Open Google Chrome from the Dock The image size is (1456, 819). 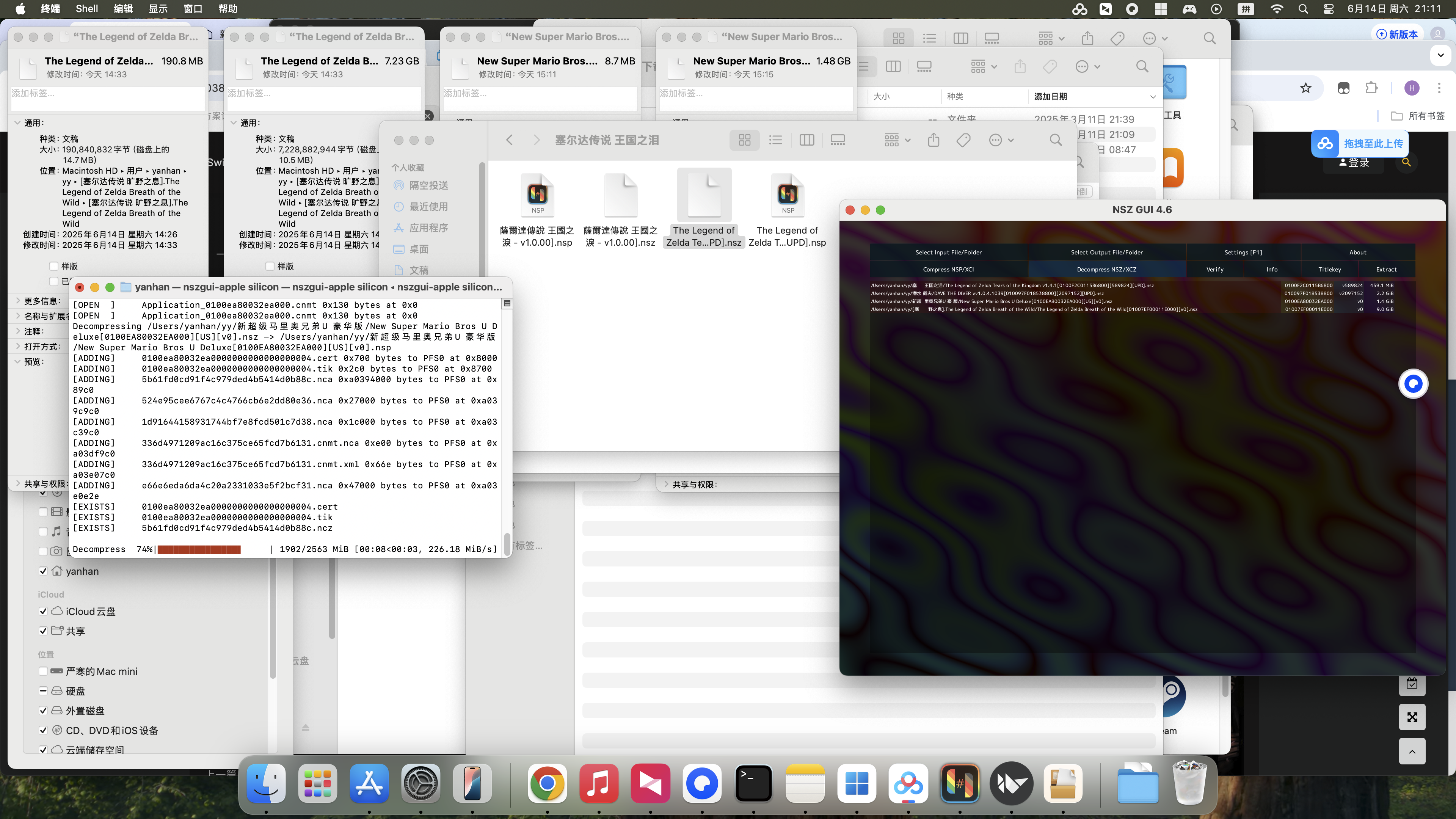pyautogui.click(x=547, y=783)
